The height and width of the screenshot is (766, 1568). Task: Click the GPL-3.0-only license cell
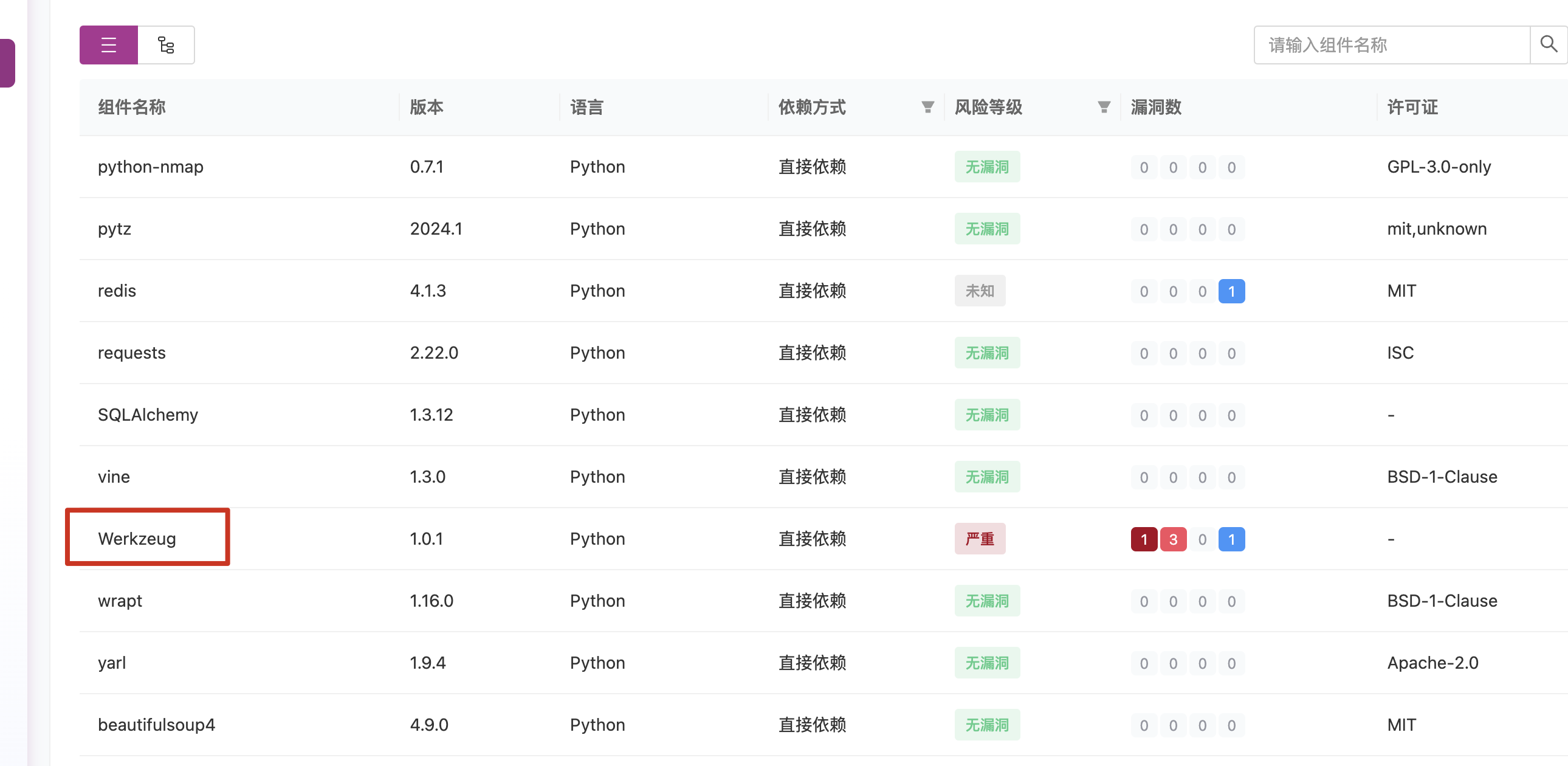(x=1439, y=167)
